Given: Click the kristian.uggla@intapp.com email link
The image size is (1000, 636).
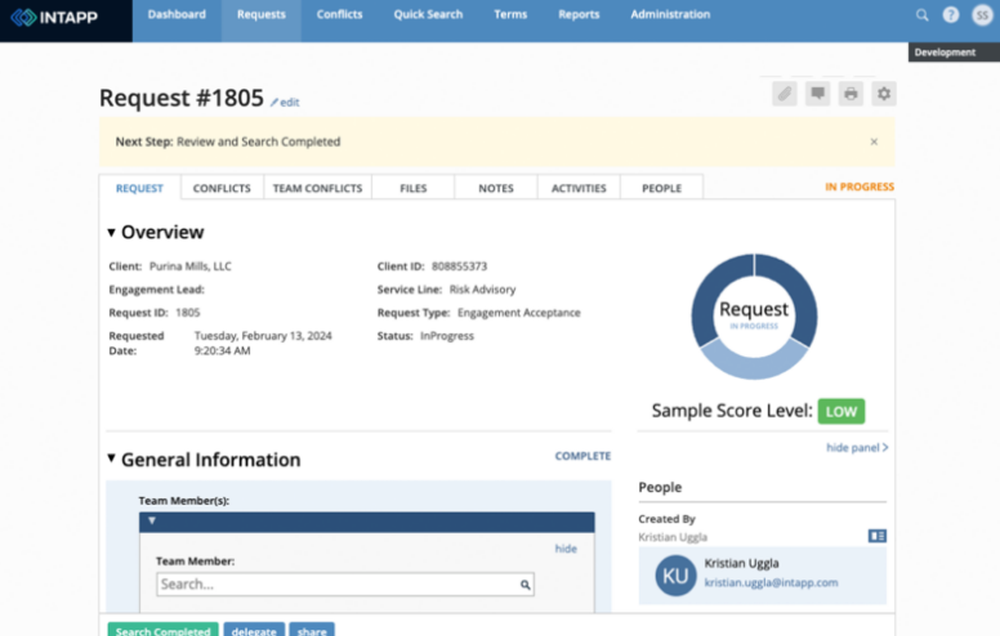Looking at the screenshot, I should [771, 582].
